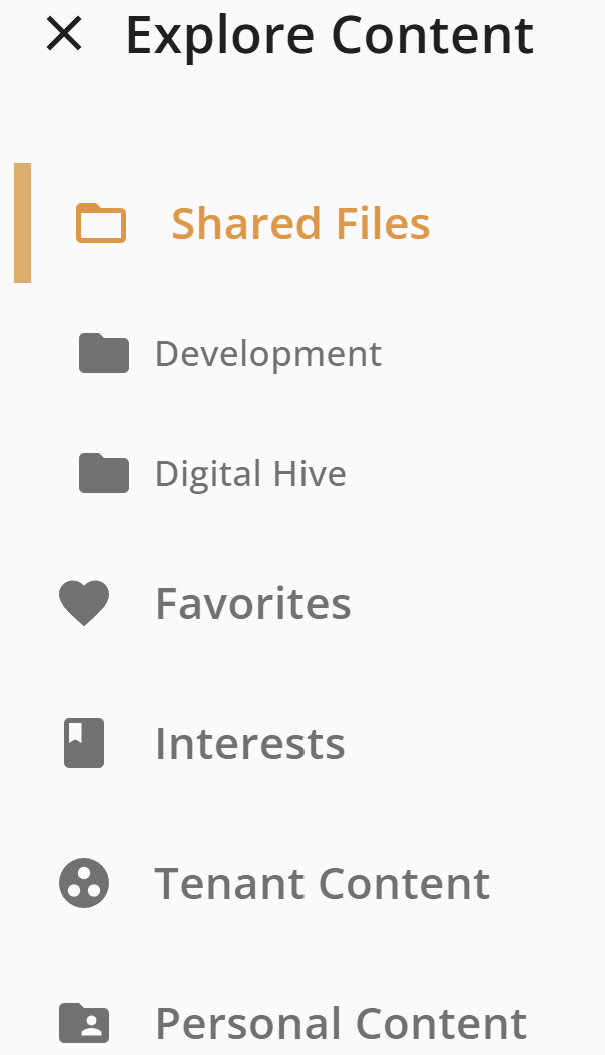Click the Personal Content folder-person icon
Image resolution: width=605 pixels, height=1055 pixels.
click(84, 1023)
